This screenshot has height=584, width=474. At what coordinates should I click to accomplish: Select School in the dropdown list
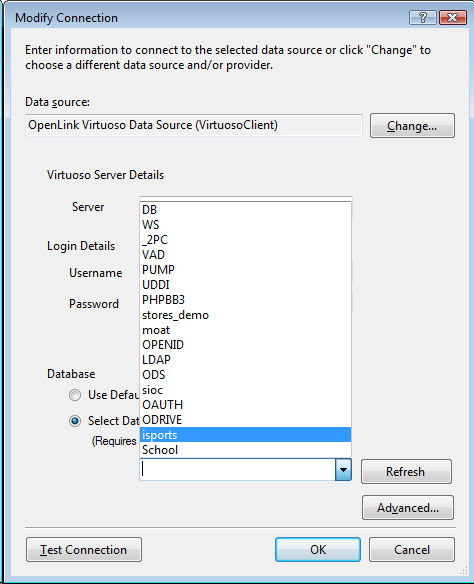(x=245, y=450)
